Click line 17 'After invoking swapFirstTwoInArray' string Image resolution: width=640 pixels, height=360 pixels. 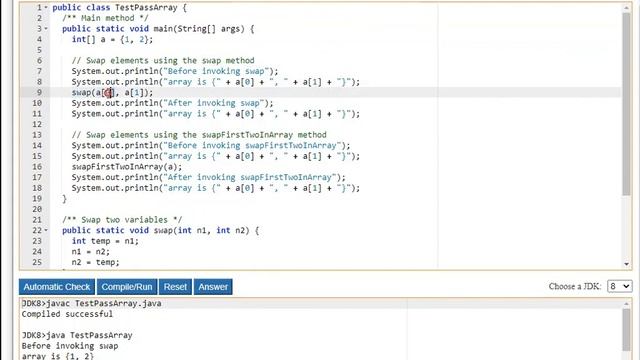[249, 178]
